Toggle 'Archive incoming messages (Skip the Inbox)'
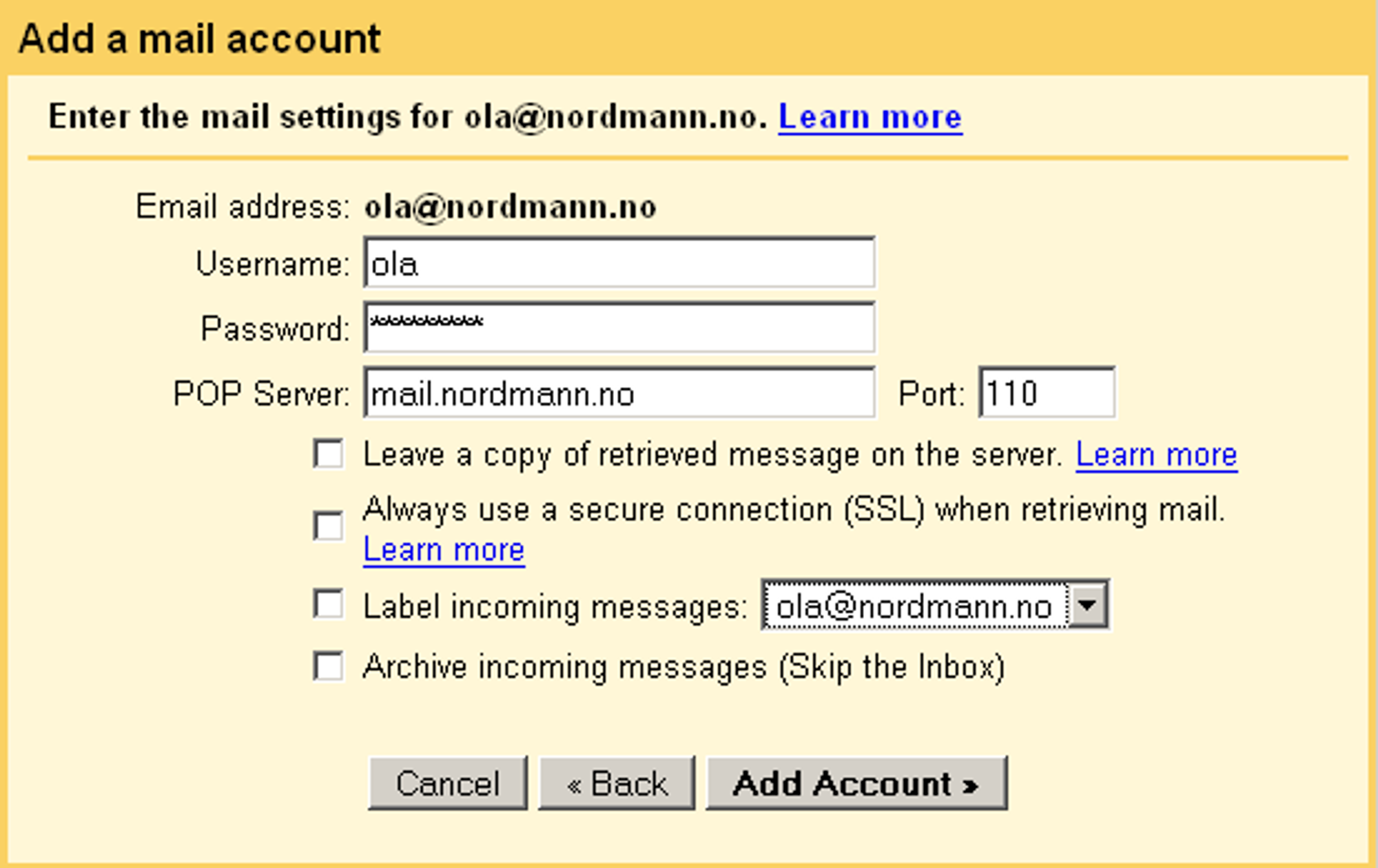The height and width of the screenshot is (868, 1378). [328, 666]
